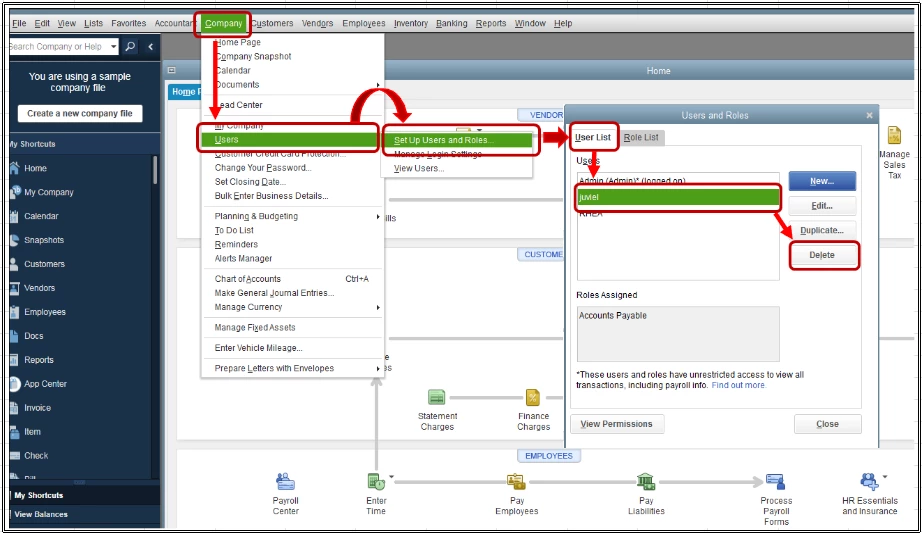Click Close button in Users and Roles
This screenshot has width=922, height=533.
[x=827, y=424]
